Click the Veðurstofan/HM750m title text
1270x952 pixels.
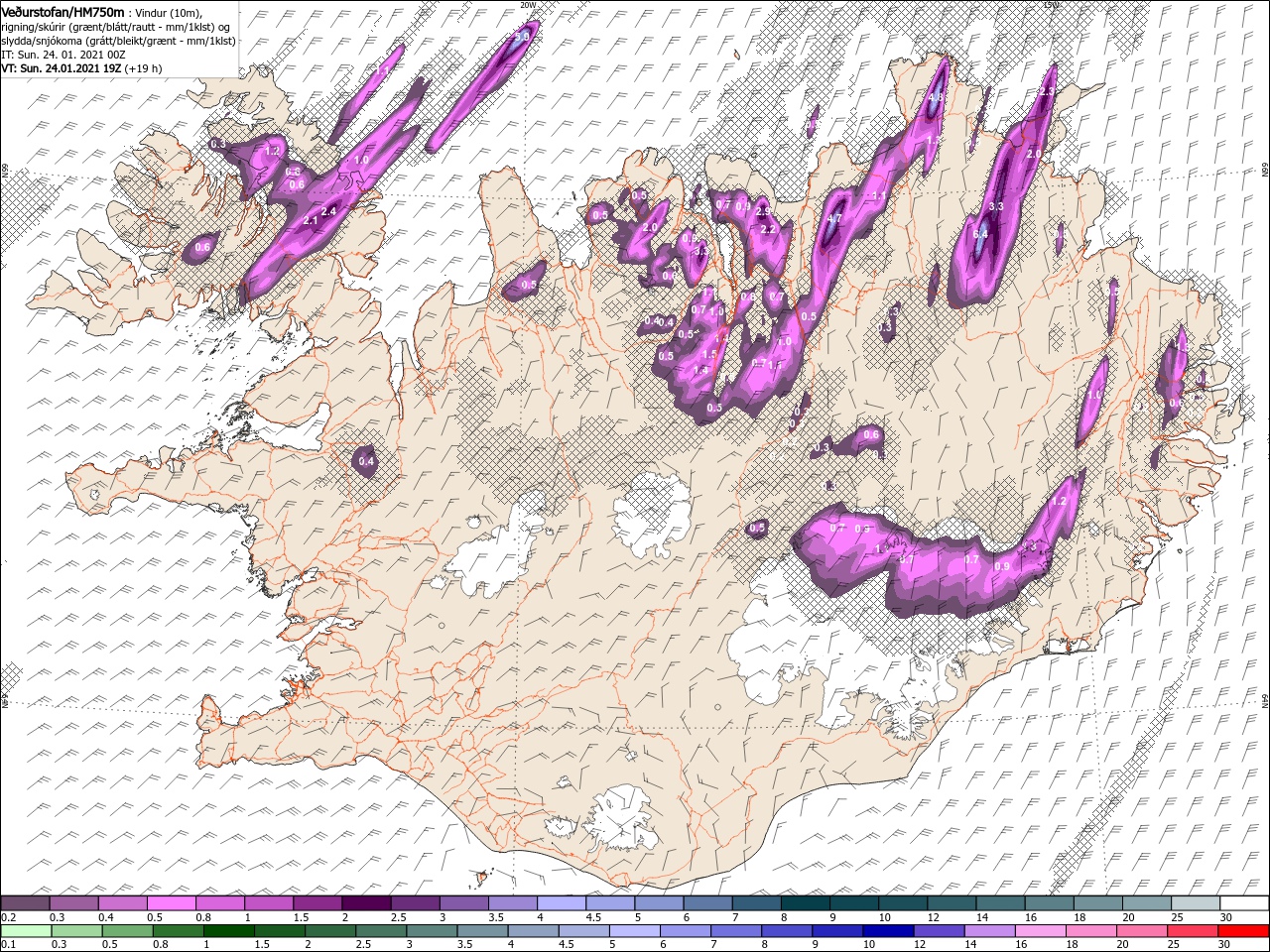(x=63, y=12)
